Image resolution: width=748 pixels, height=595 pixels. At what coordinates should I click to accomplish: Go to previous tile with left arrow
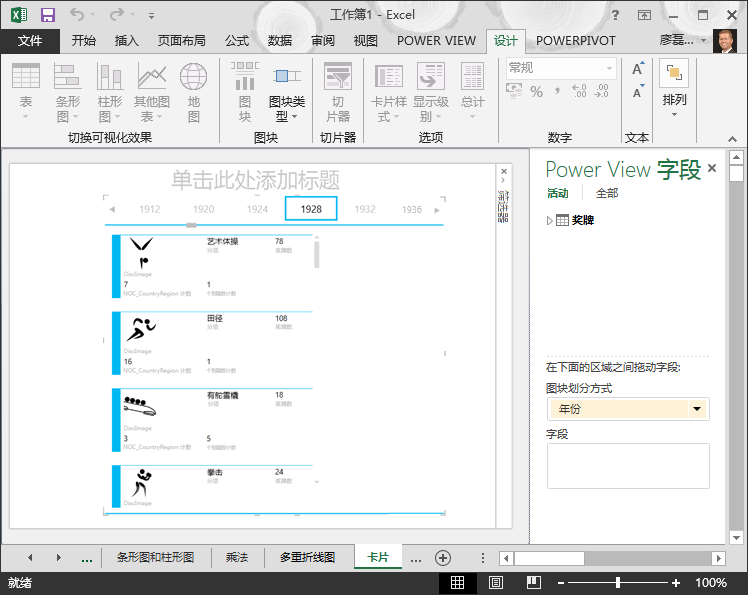point(112,209)
